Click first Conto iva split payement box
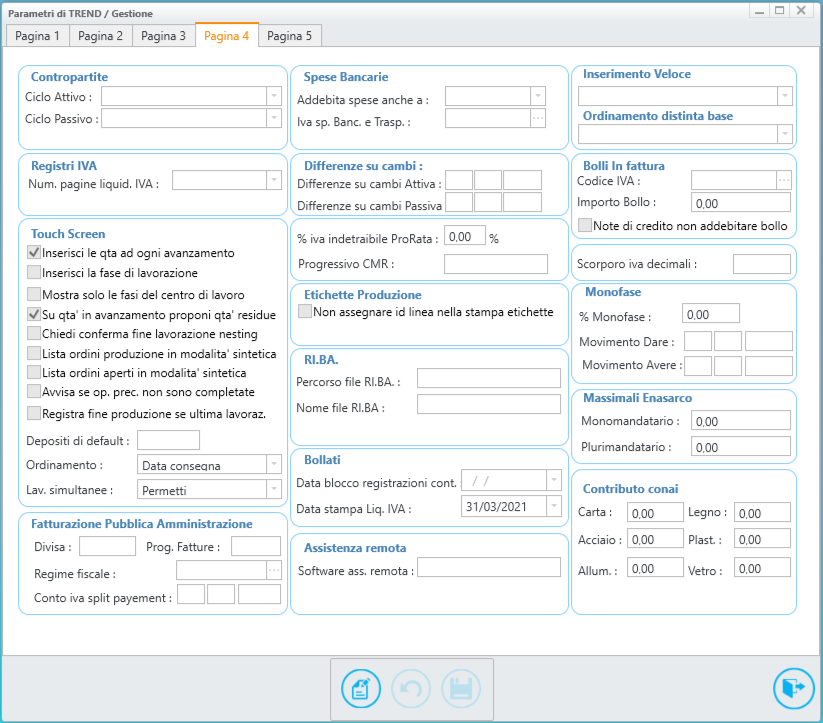 (191, 594)
